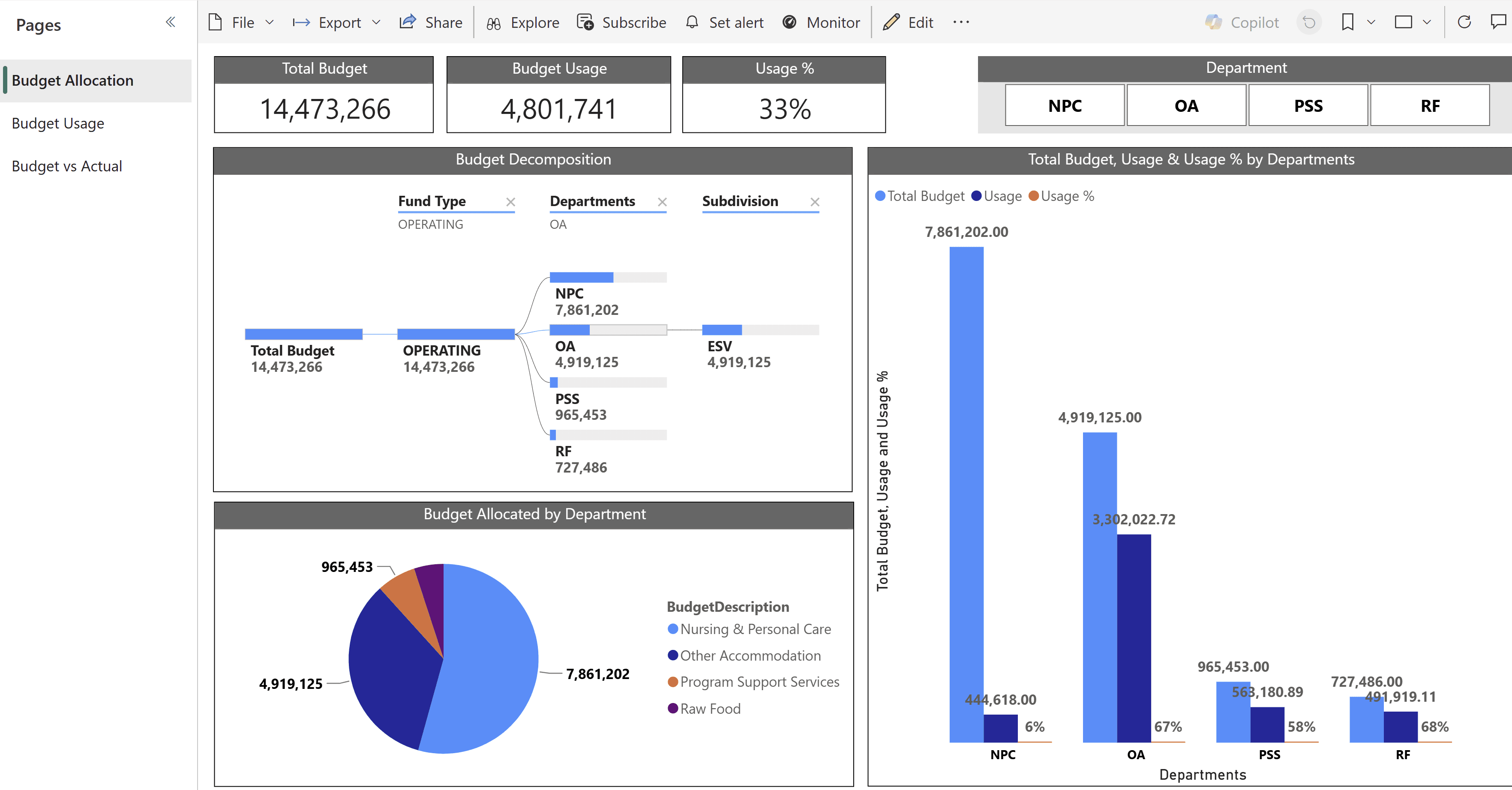Remove the Subdivision level
This screenshot has height=790, width=1512.
pos(815,202)
